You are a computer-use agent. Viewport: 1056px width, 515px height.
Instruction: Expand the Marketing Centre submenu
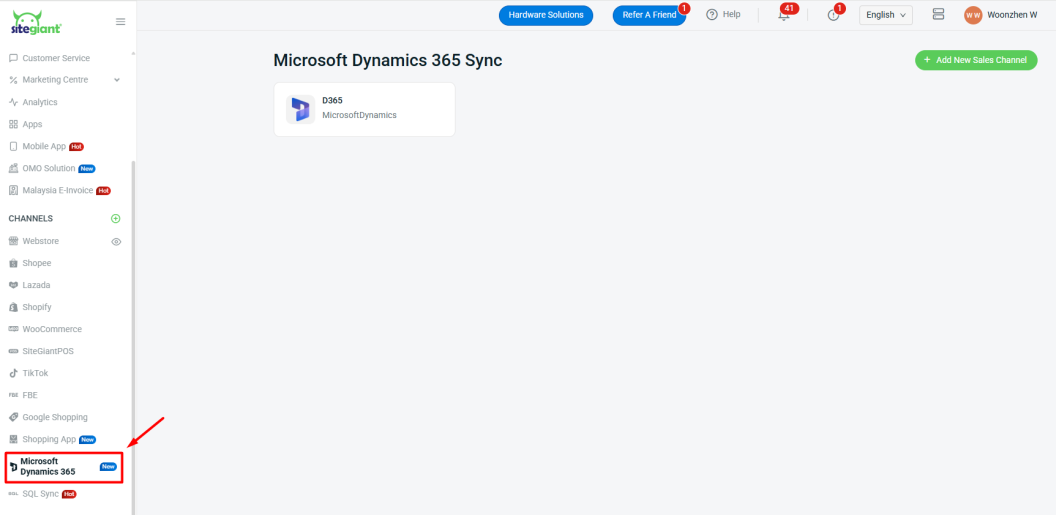117,80
